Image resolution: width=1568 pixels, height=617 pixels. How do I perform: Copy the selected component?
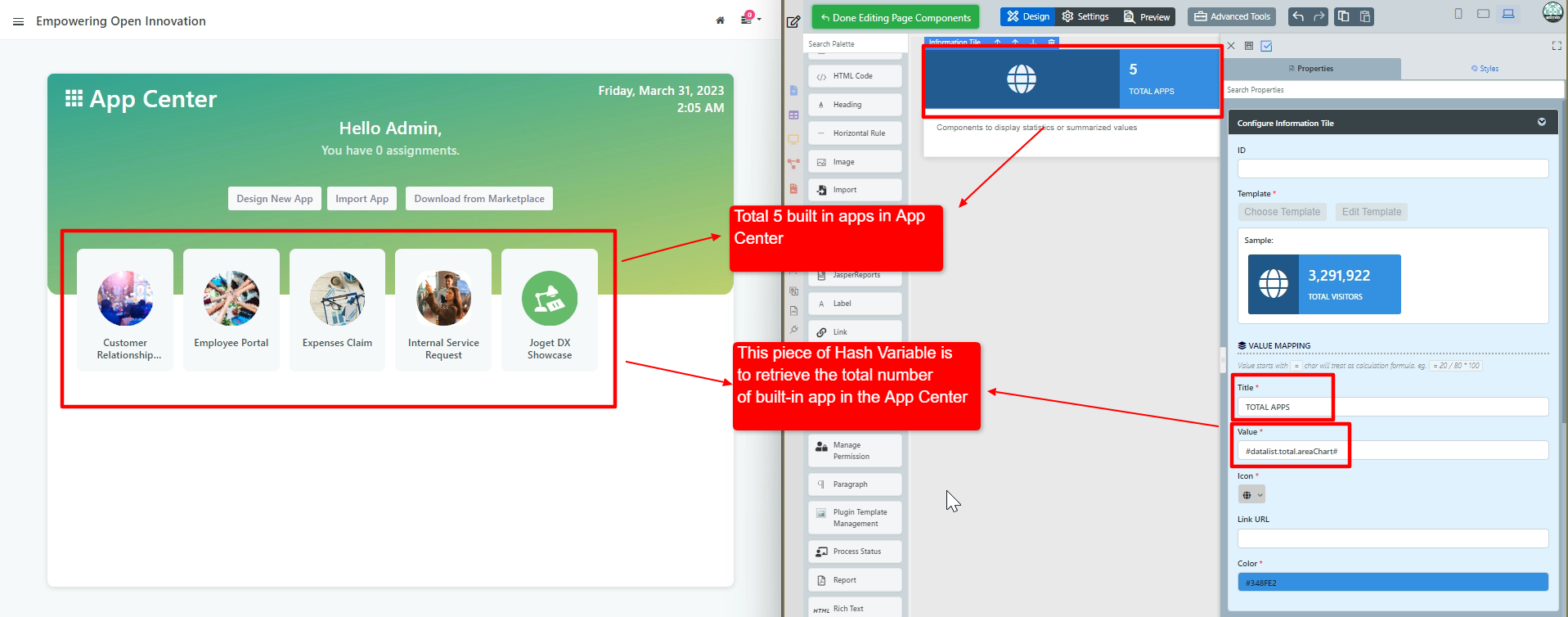tap(1343, 16)
